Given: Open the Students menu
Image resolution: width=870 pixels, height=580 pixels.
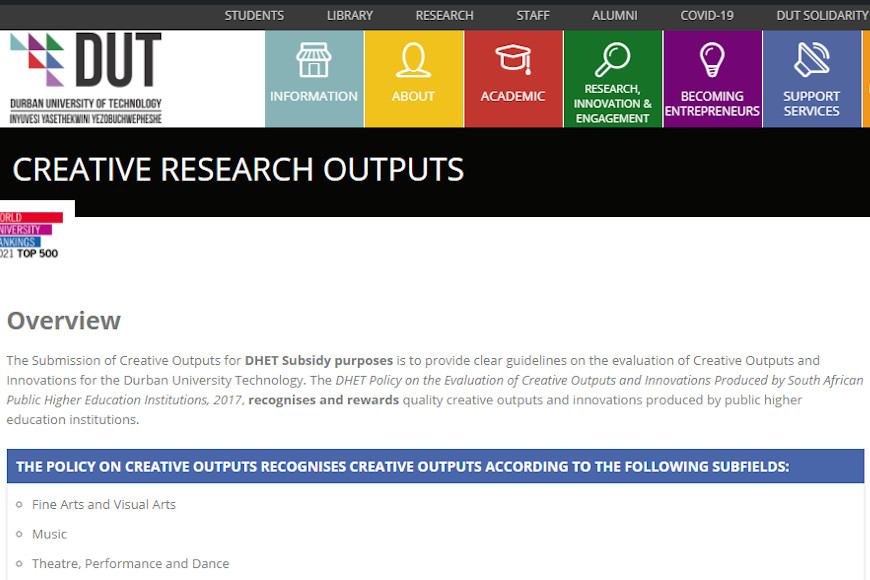Looking at the screenshot, I should [x=254, y=16].
